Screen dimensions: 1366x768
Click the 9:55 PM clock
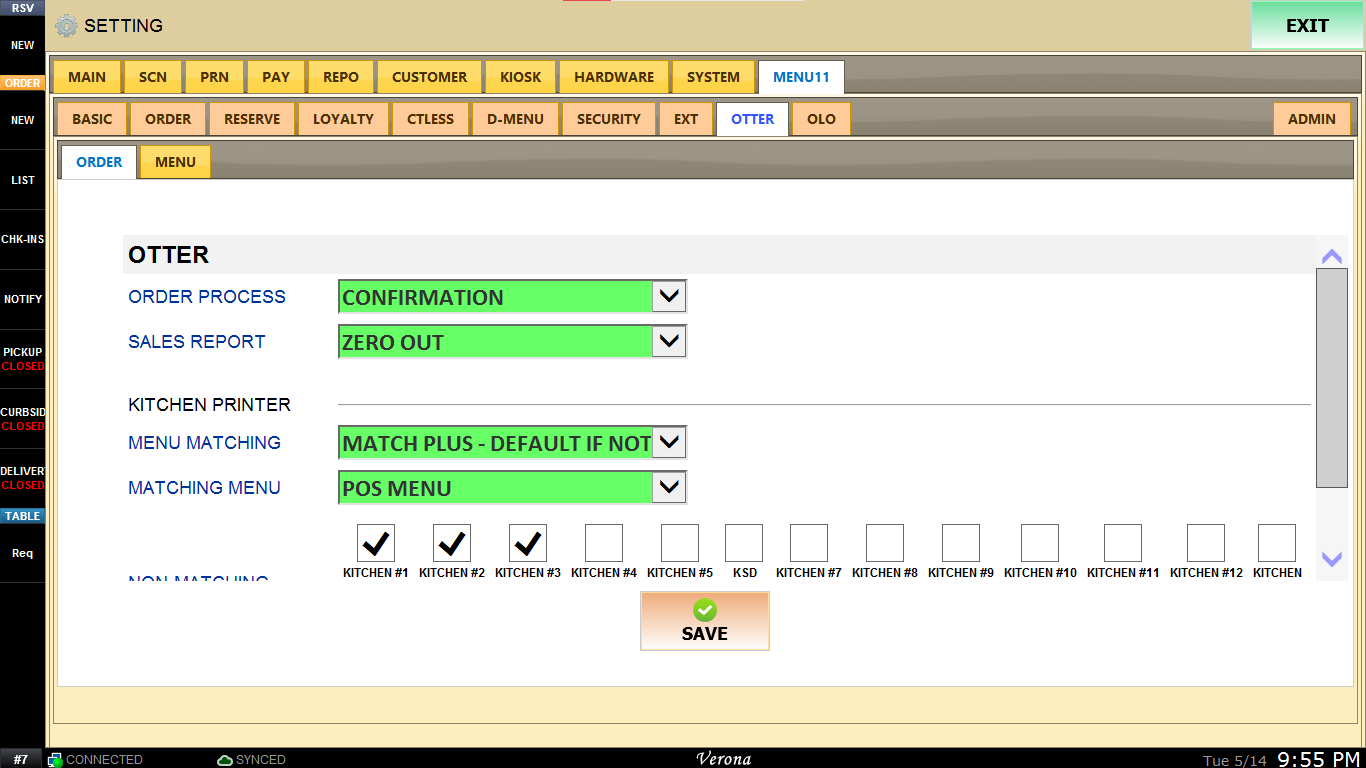[1319, 760]
